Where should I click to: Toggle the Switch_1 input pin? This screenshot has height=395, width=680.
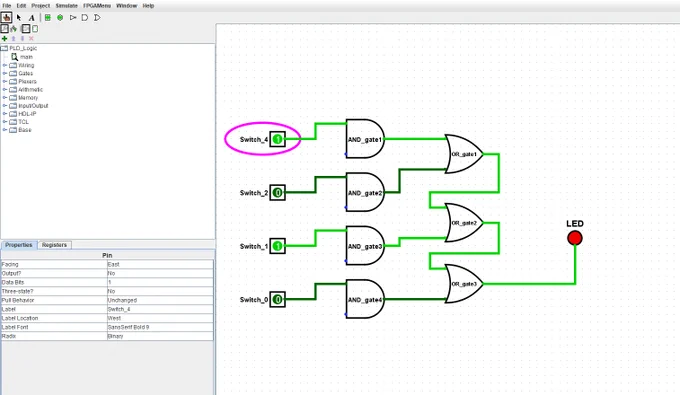click(x=278, y=246)
